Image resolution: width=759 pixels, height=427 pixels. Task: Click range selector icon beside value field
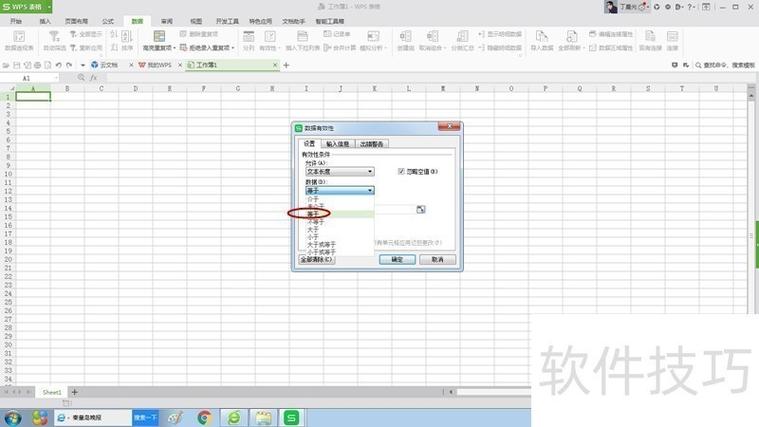point(421,209)
